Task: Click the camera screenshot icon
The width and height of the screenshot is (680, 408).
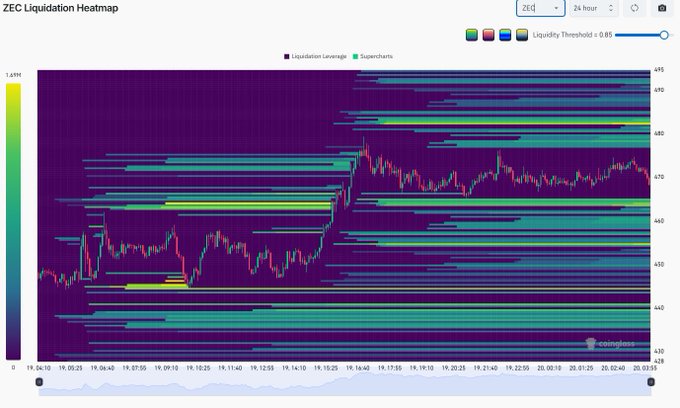Action: tap(662, 8)
